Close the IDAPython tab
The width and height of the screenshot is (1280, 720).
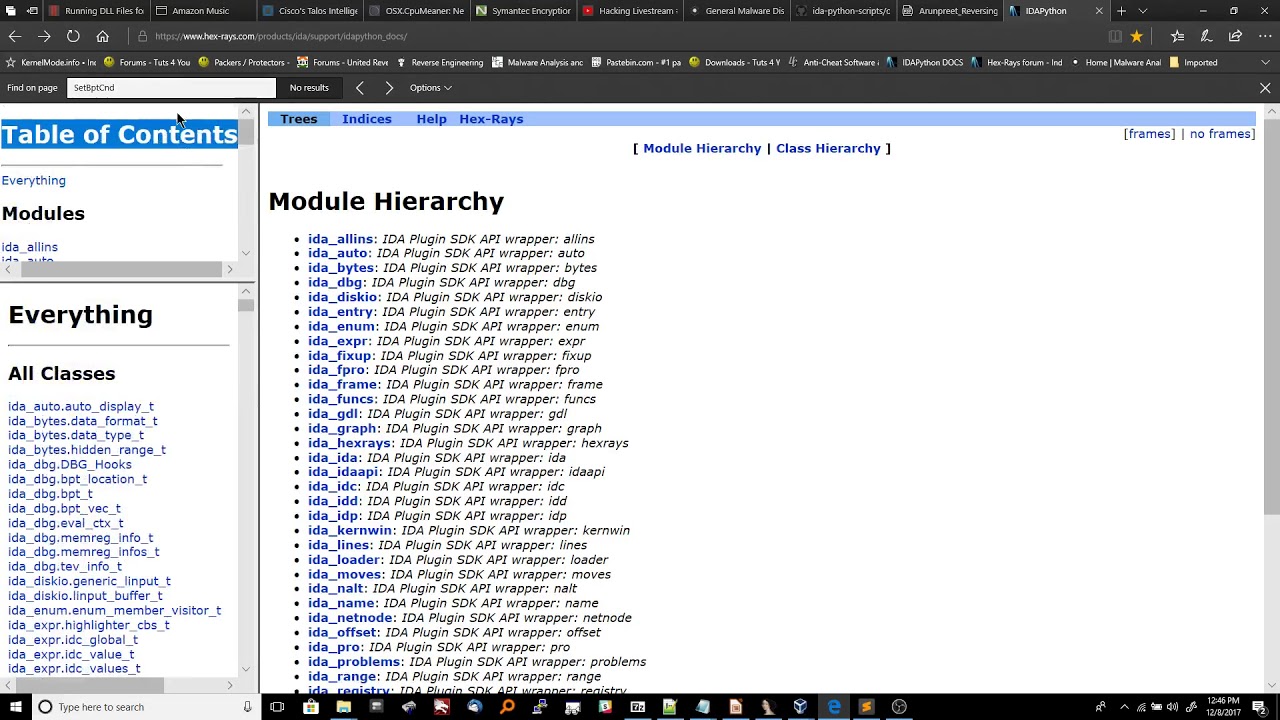point(1099,11)
